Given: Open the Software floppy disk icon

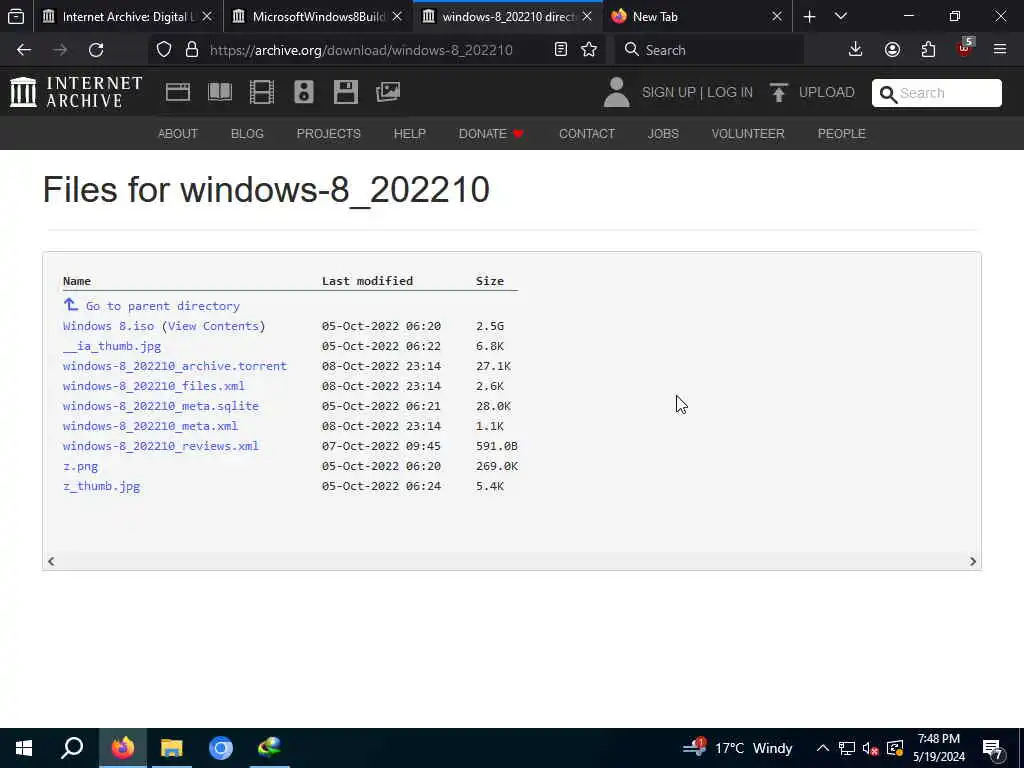Looking at the screenshot, I should click(345, 92).
